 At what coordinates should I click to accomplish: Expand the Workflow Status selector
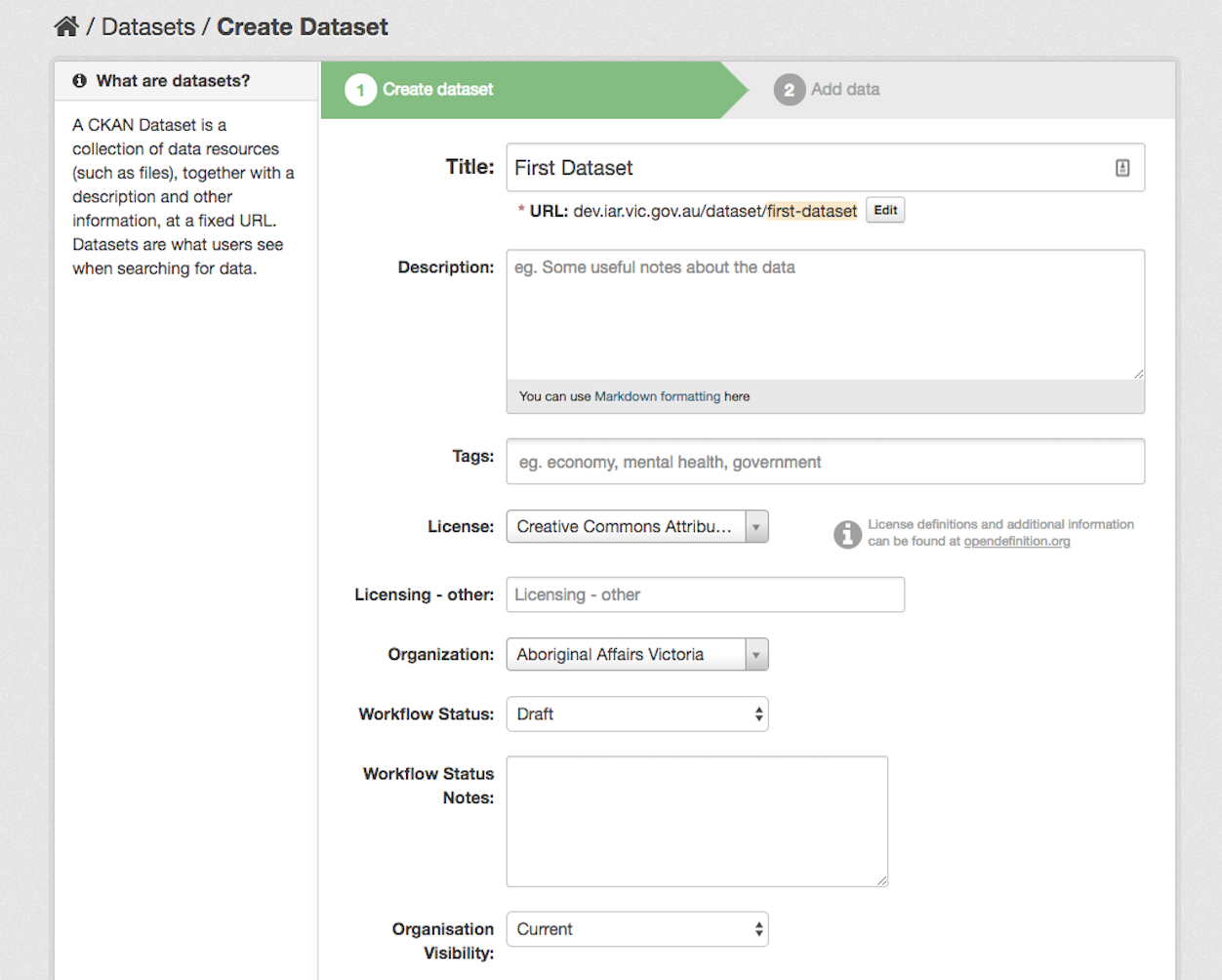(758, 714)
